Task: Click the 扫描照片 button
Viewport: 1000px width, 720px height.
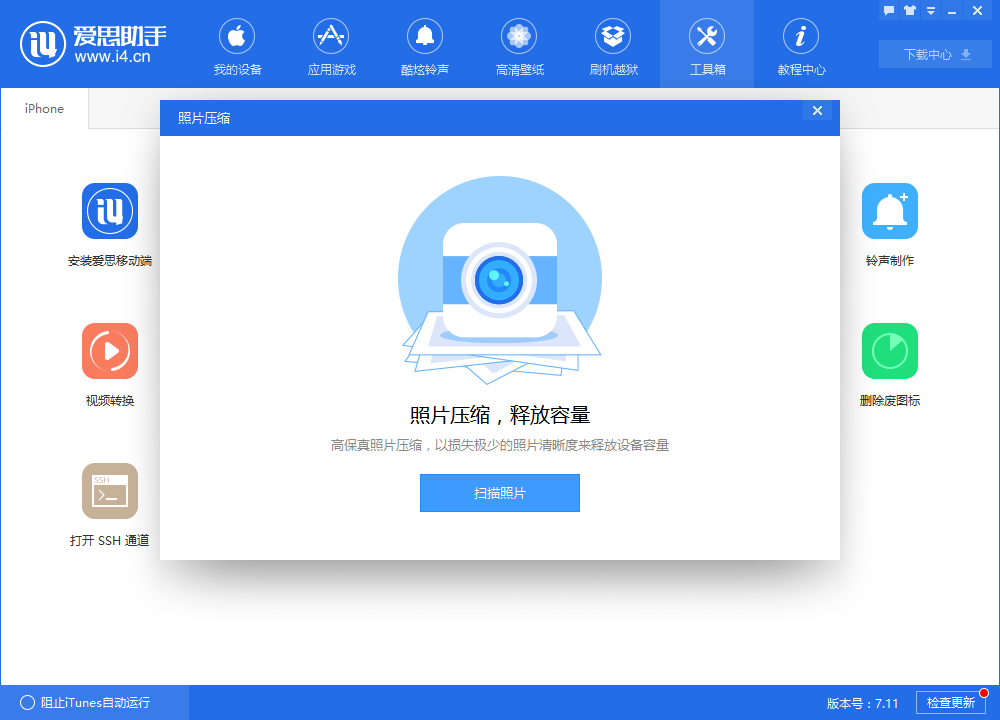Action: (x=499, y=492)
